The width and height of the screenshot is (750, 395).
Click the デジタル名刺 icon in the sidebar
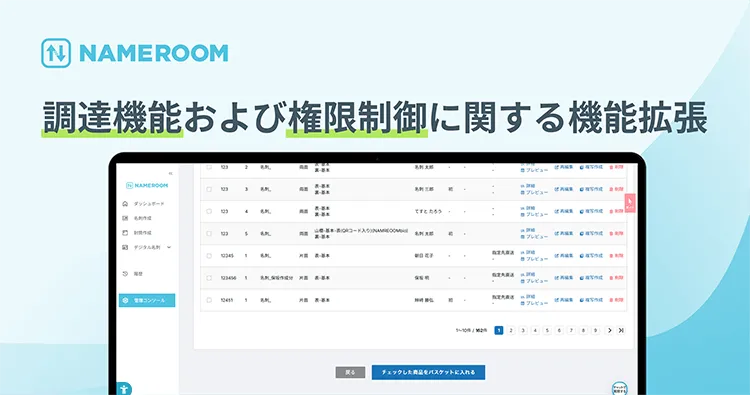click(x=125, y=247)
